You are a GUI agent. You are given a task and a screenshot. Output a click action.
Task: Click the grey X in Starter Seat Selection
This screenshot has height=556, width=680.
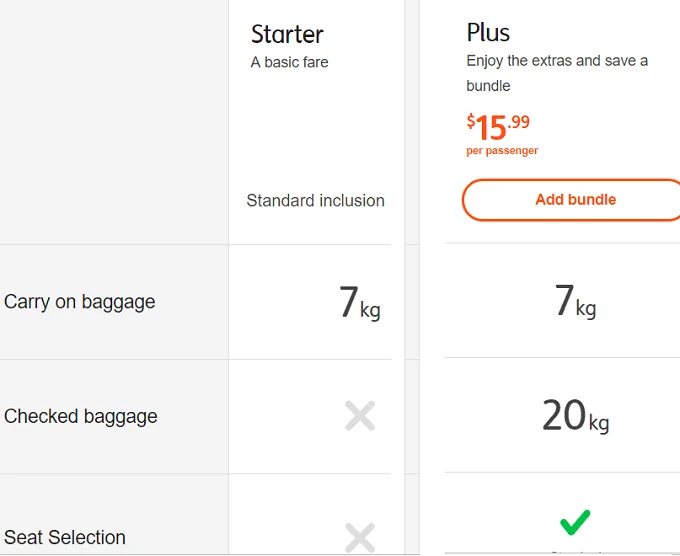pyautogui.click(x=360, y=537)
